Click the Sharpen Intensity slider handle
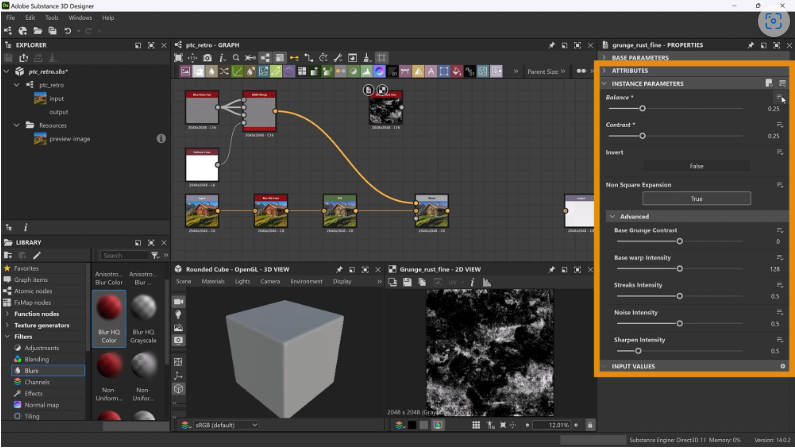The height and width of the screenshot is (448, 795). click(638, 351)
